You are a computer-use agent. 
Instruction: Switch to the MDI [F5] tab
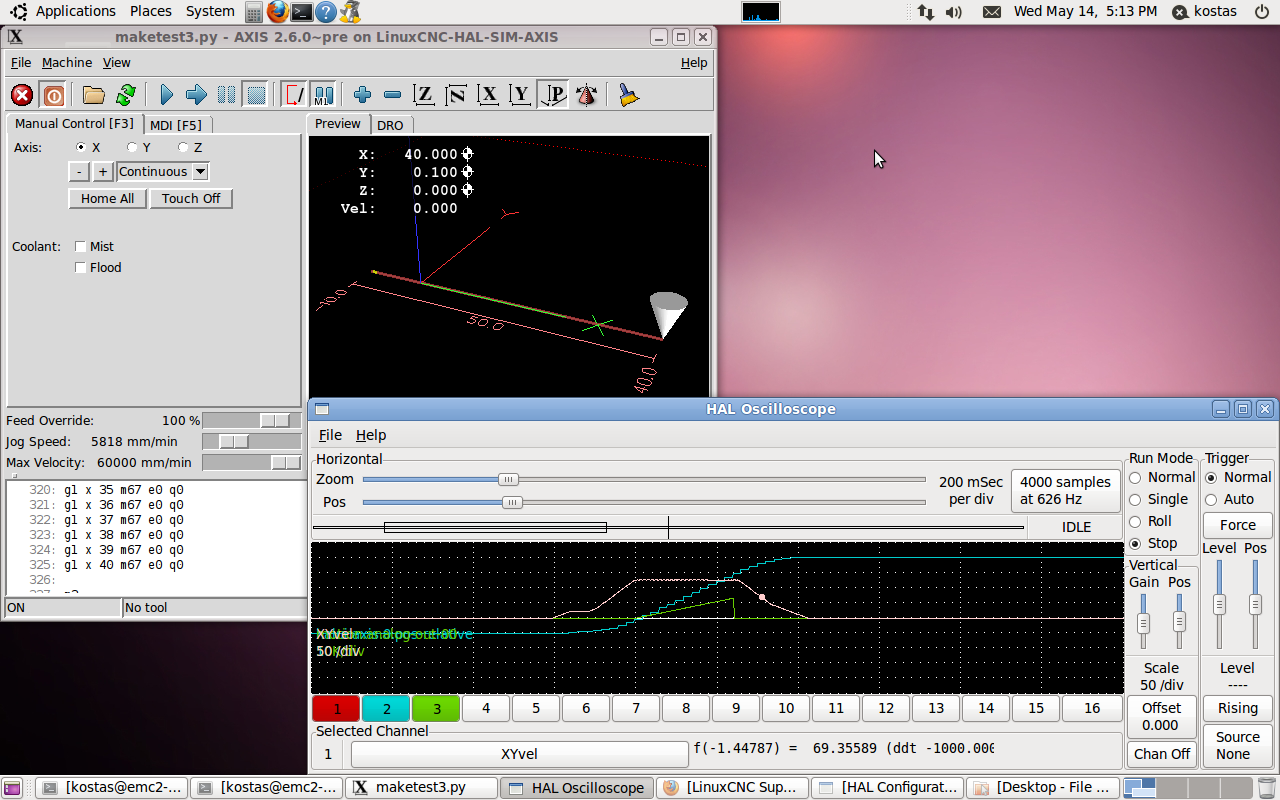coord(176,125)
